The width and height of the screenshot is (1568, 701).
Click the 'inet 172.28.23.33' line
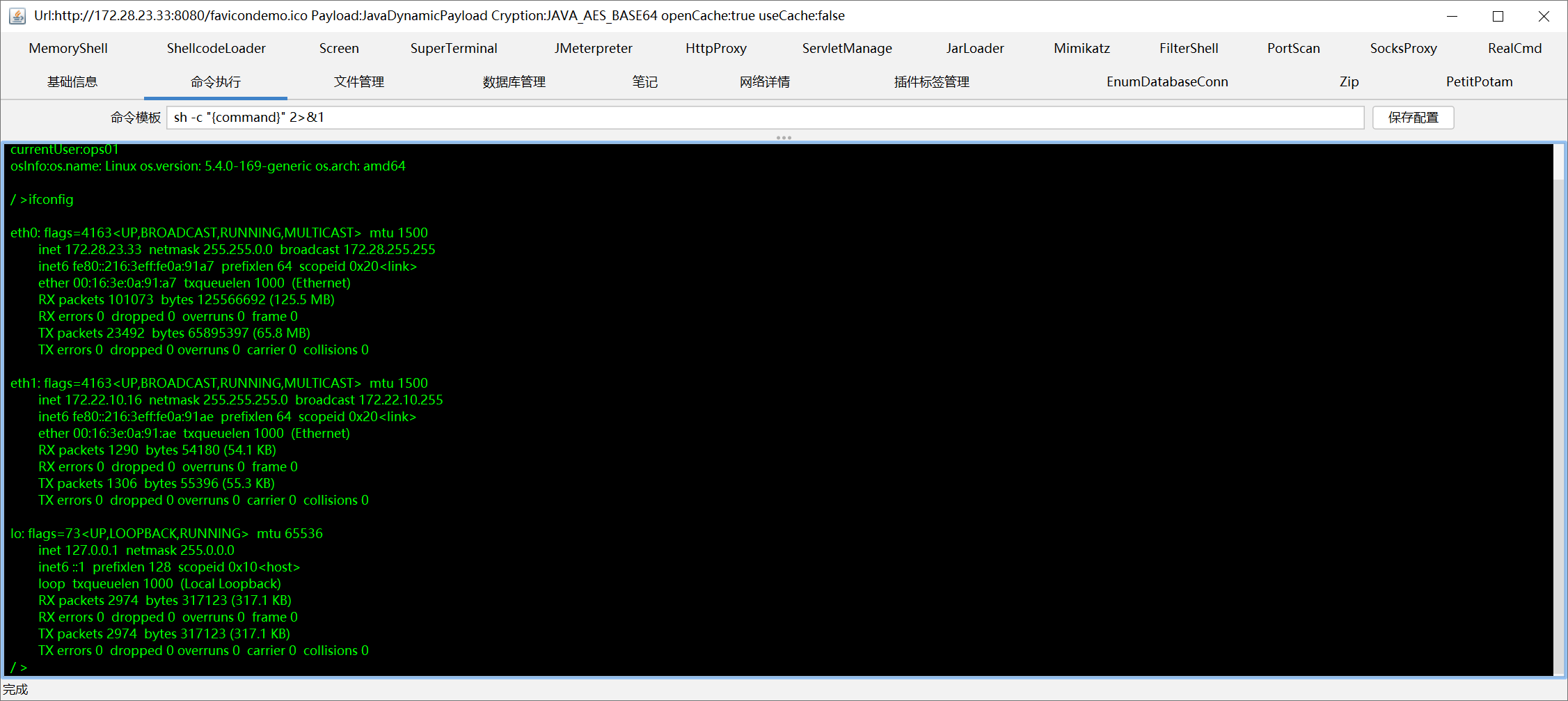237,249
